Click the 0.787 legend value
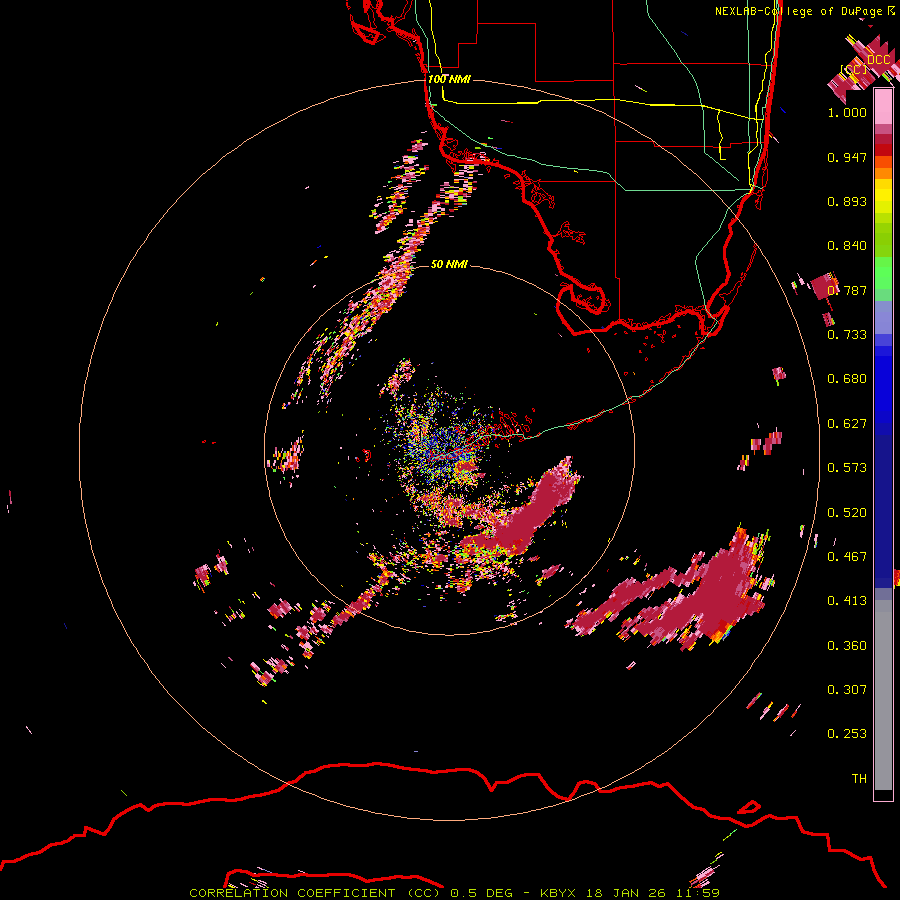 pyautogui.click(x=847, y=290)
